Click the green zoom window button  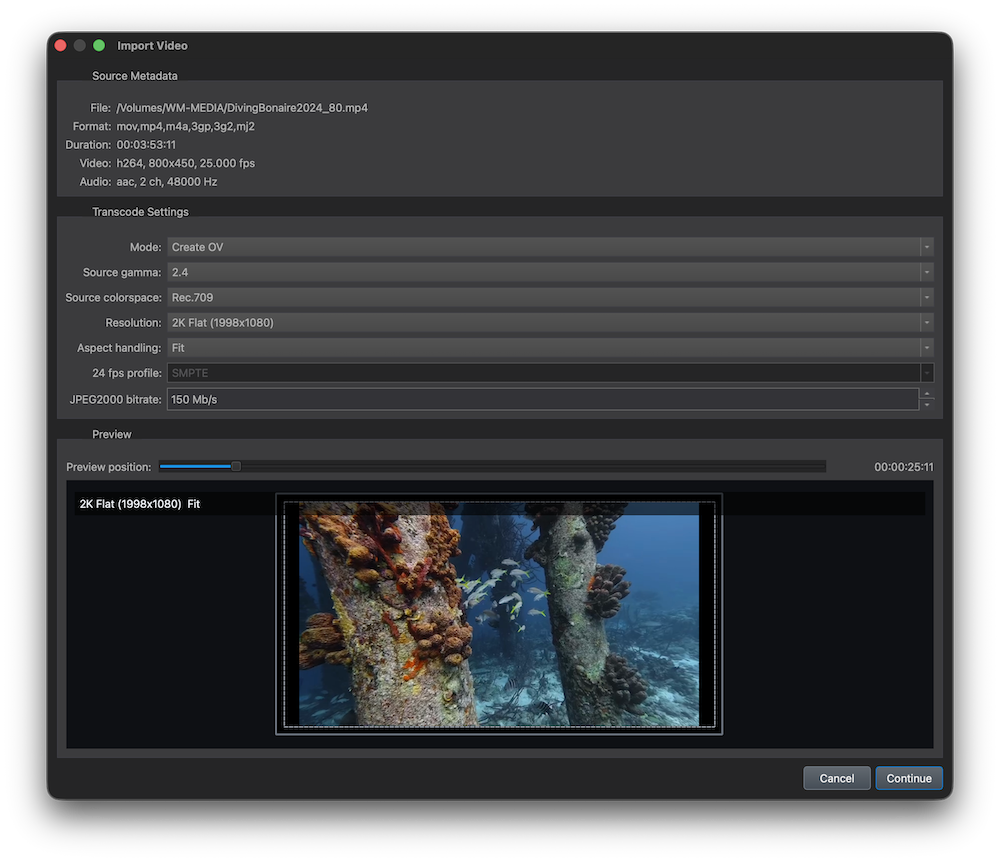(99, 45)
